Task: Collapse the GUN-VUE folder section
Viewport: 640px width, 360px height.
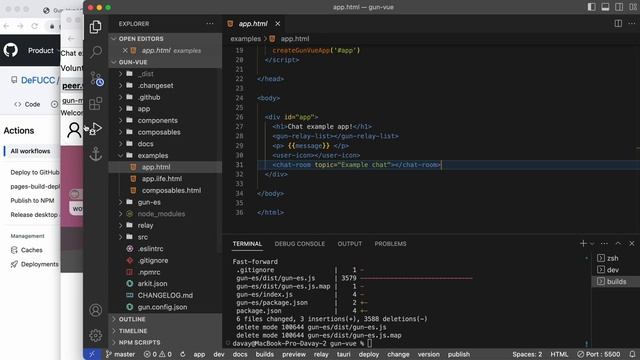Action: 166,62
